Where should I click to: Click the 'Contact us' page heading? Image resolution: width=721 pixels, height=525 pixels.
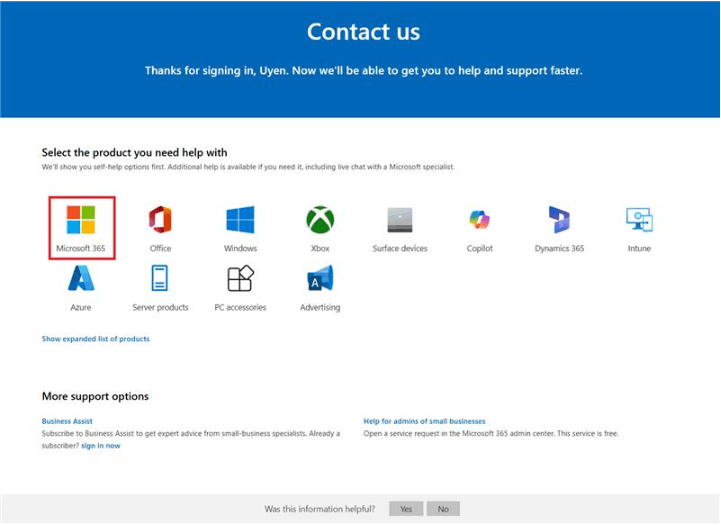pyautogui.click(x=363, y=32)
